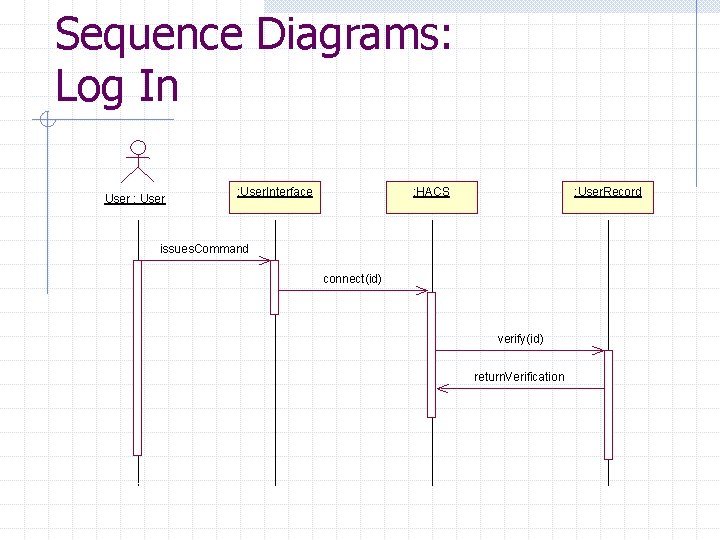The width and height of the screenshot is (720, 540).
Task: Select the UserRecord activation bar
Action: [608, 405]
